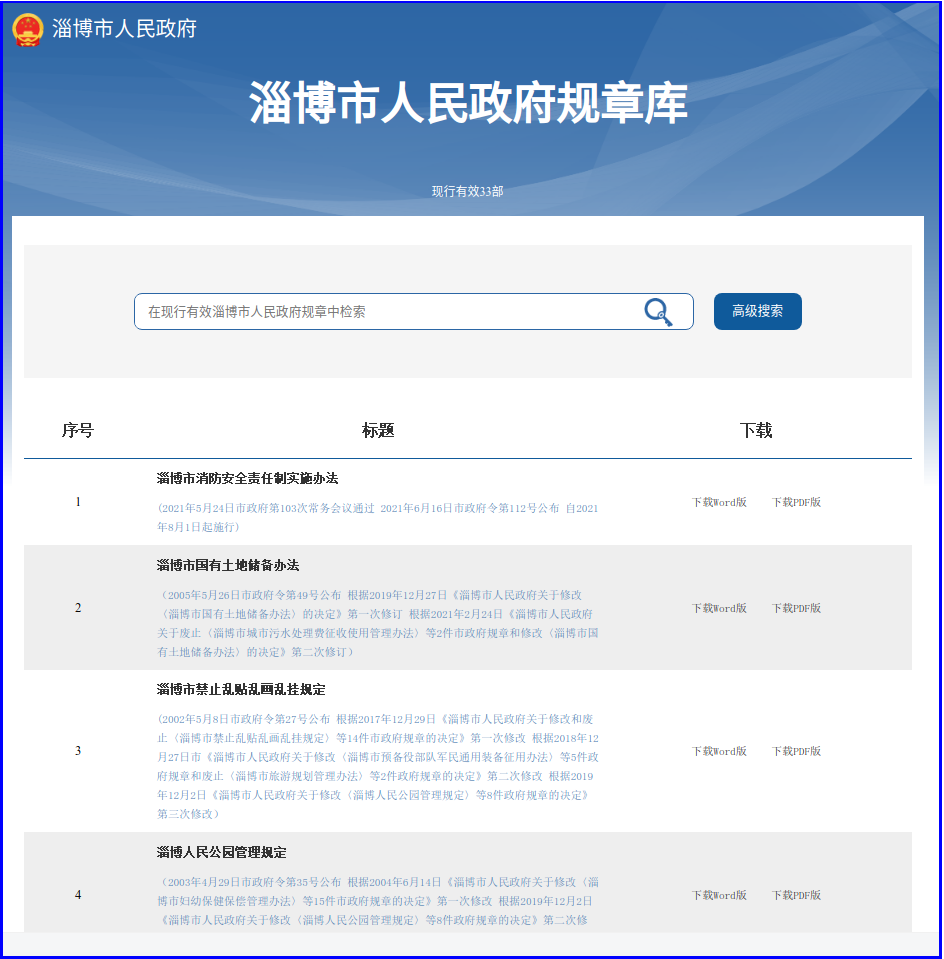Download Word version of regulation 1
The width and height of the screenshot is (944, 959).
[x=719, y=502]
